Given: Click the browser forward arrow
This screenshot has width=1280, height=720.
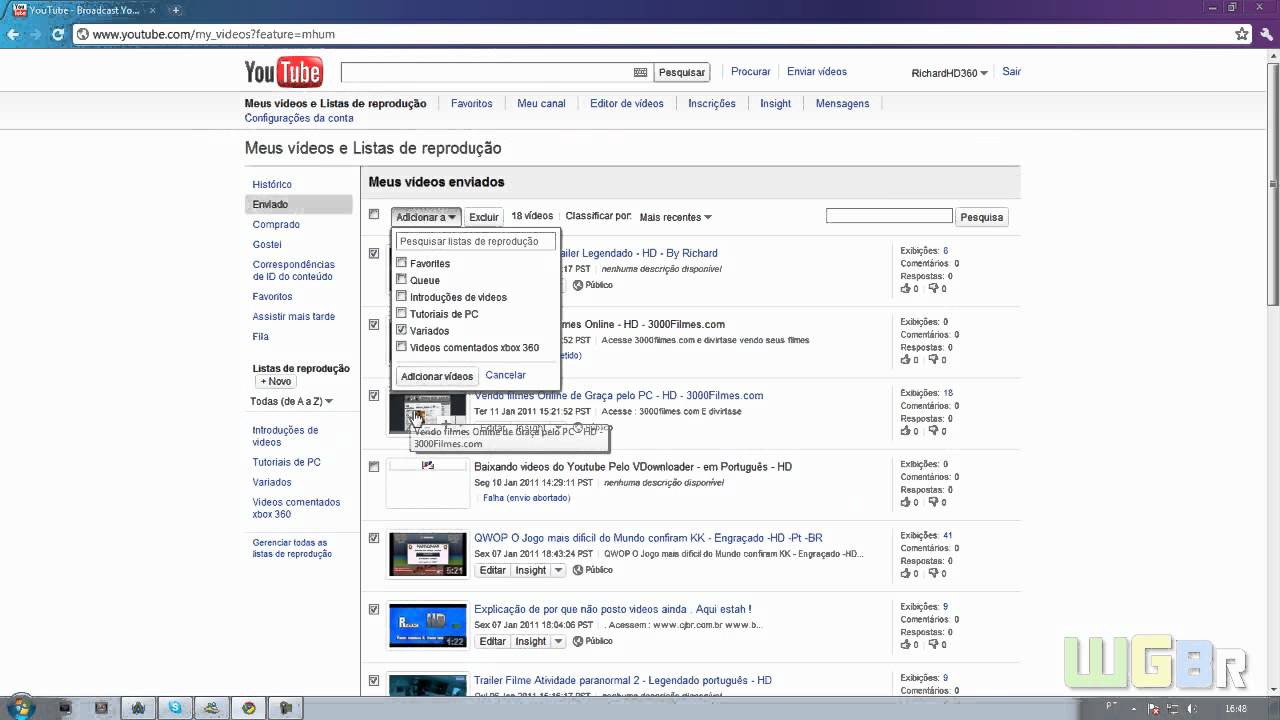Looking at the screenshot, I should 36,34.
